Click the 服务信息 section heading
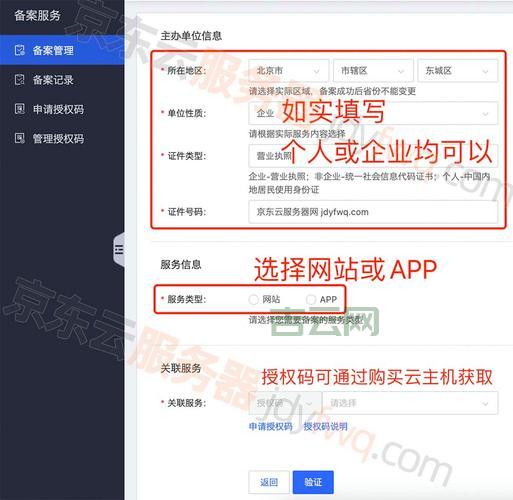This screenshot has width=513, height=500. point(181,265)
